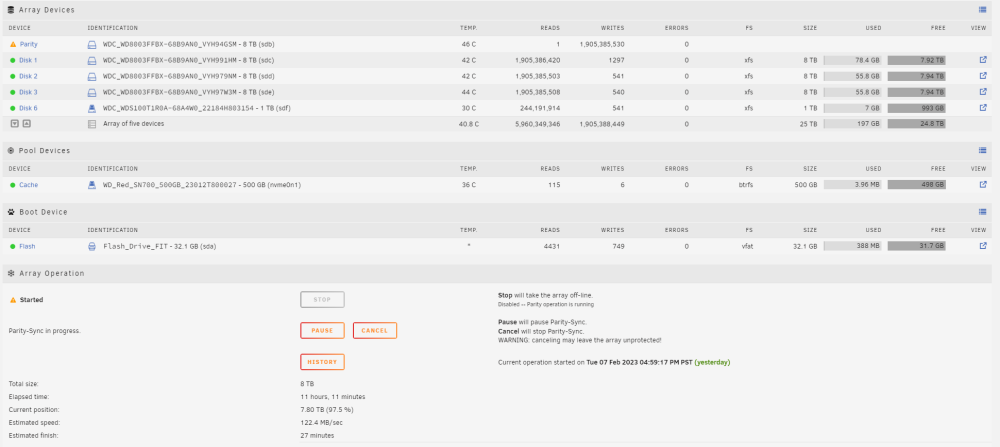Click the array average temperature 40.8 C
Image resolution: width=1000 pixels, height=447 pixels.
click(469, 124)
